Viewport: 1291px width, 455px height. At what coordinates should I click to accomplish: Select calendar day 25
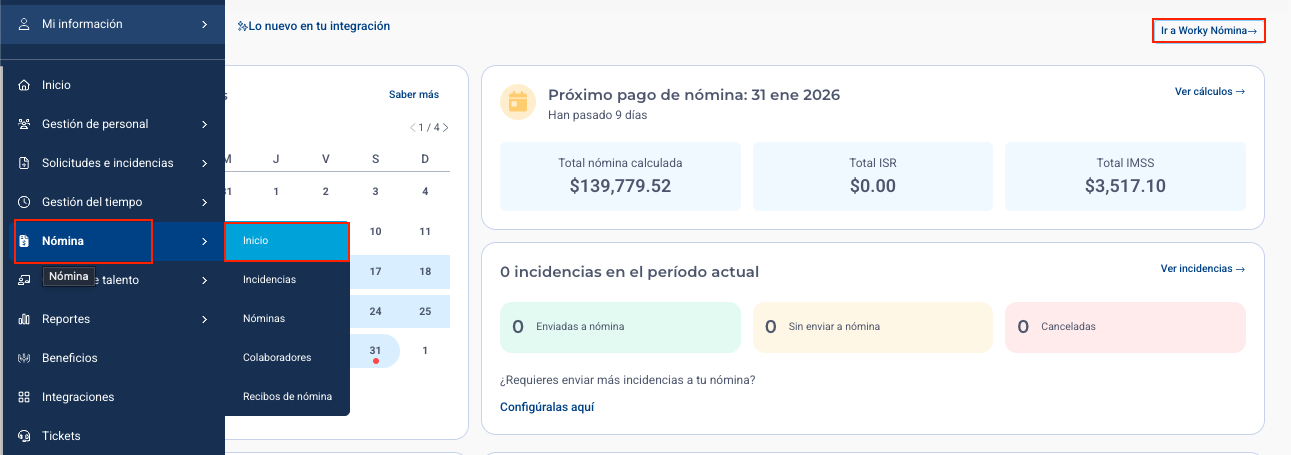425,311
